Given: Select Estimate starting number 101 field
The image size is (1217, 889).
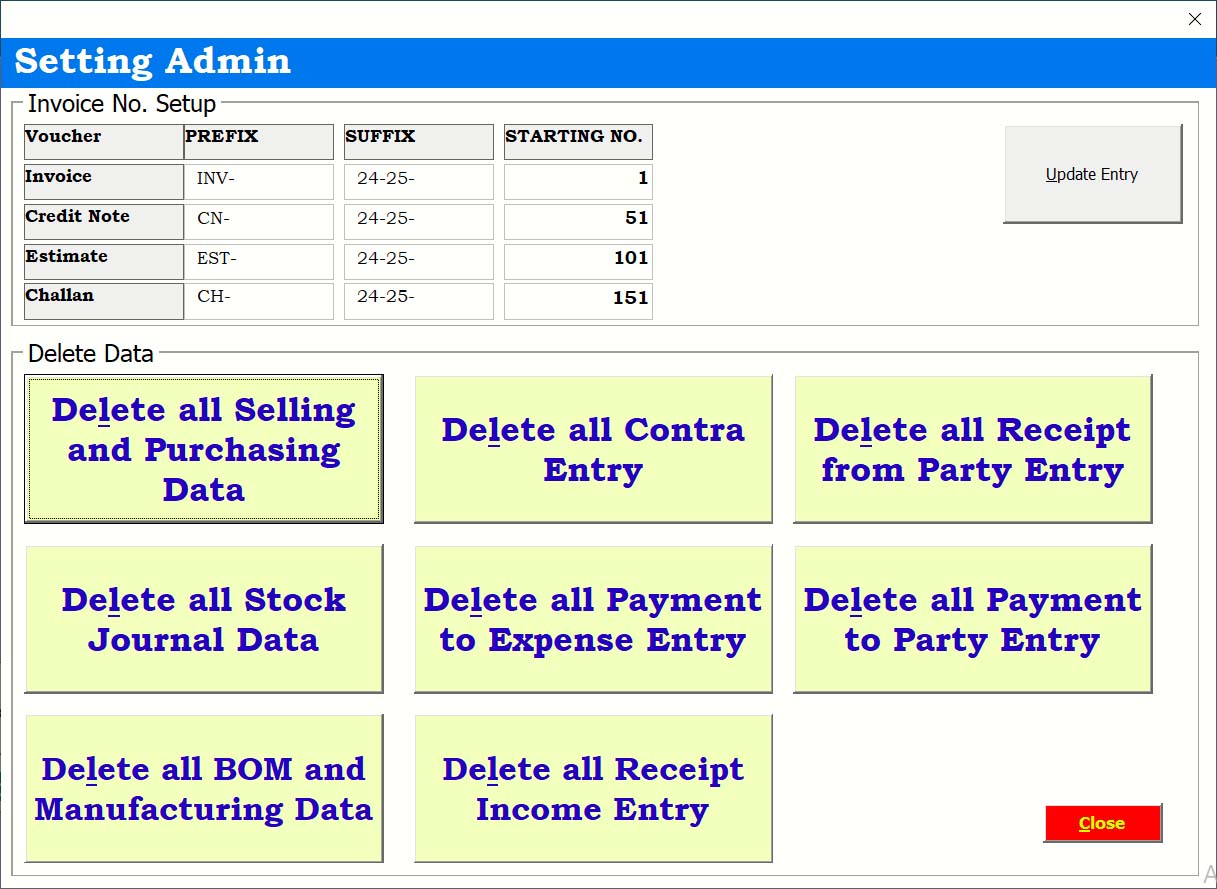Looking at the screenshot, I should tap(578, 261).
